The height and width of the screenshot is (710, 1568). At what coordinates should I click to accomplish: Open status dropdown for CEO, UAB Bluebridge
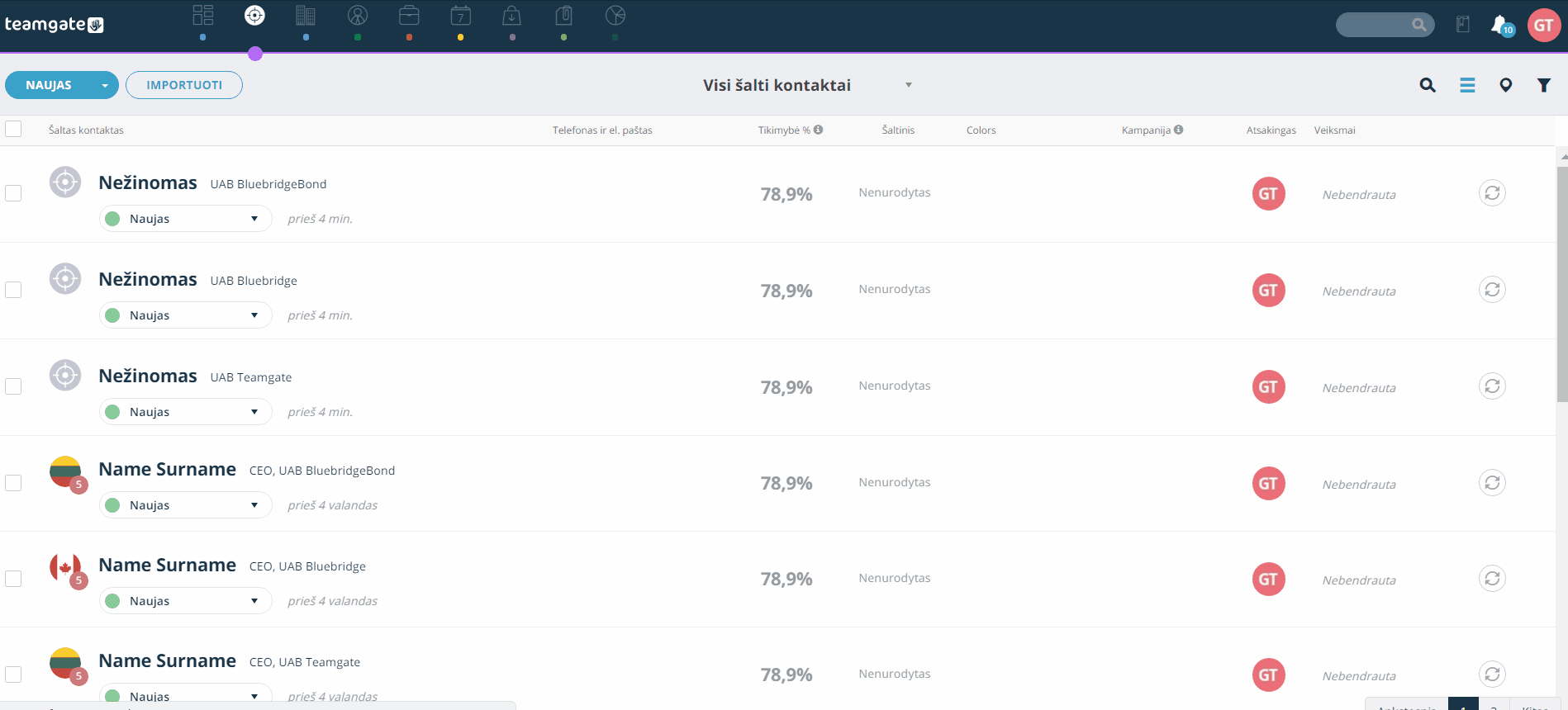coord(186,601)
